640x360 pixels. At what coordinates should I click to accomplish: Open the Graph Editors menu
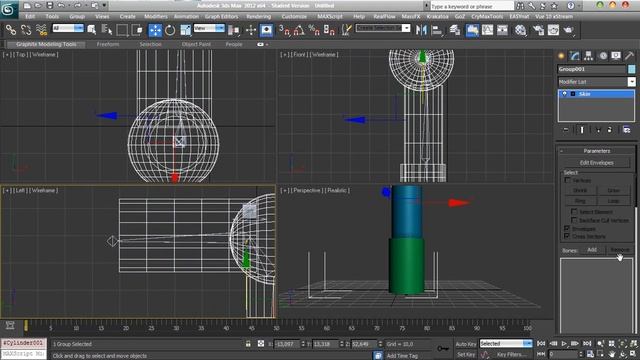[x=221, y=16]
